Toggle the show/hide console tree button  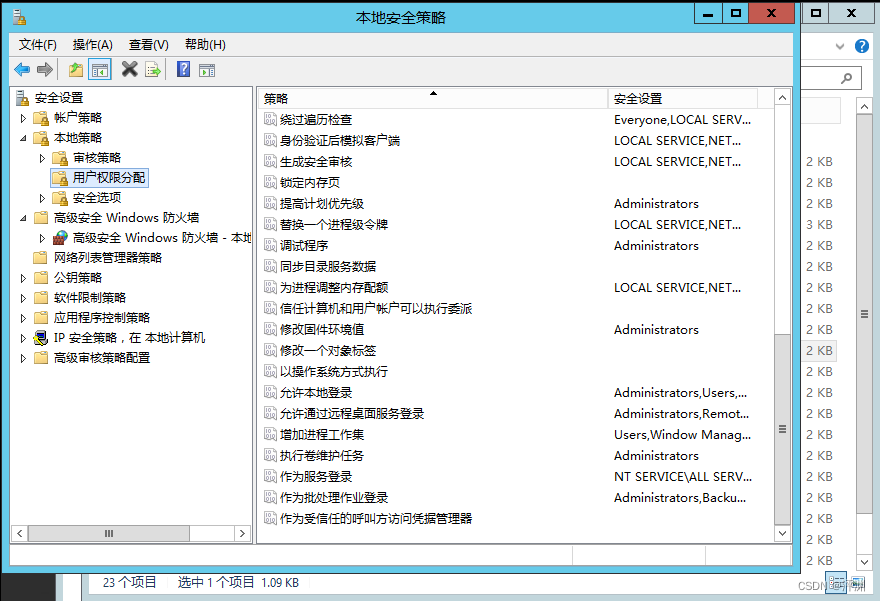[99, 69]
